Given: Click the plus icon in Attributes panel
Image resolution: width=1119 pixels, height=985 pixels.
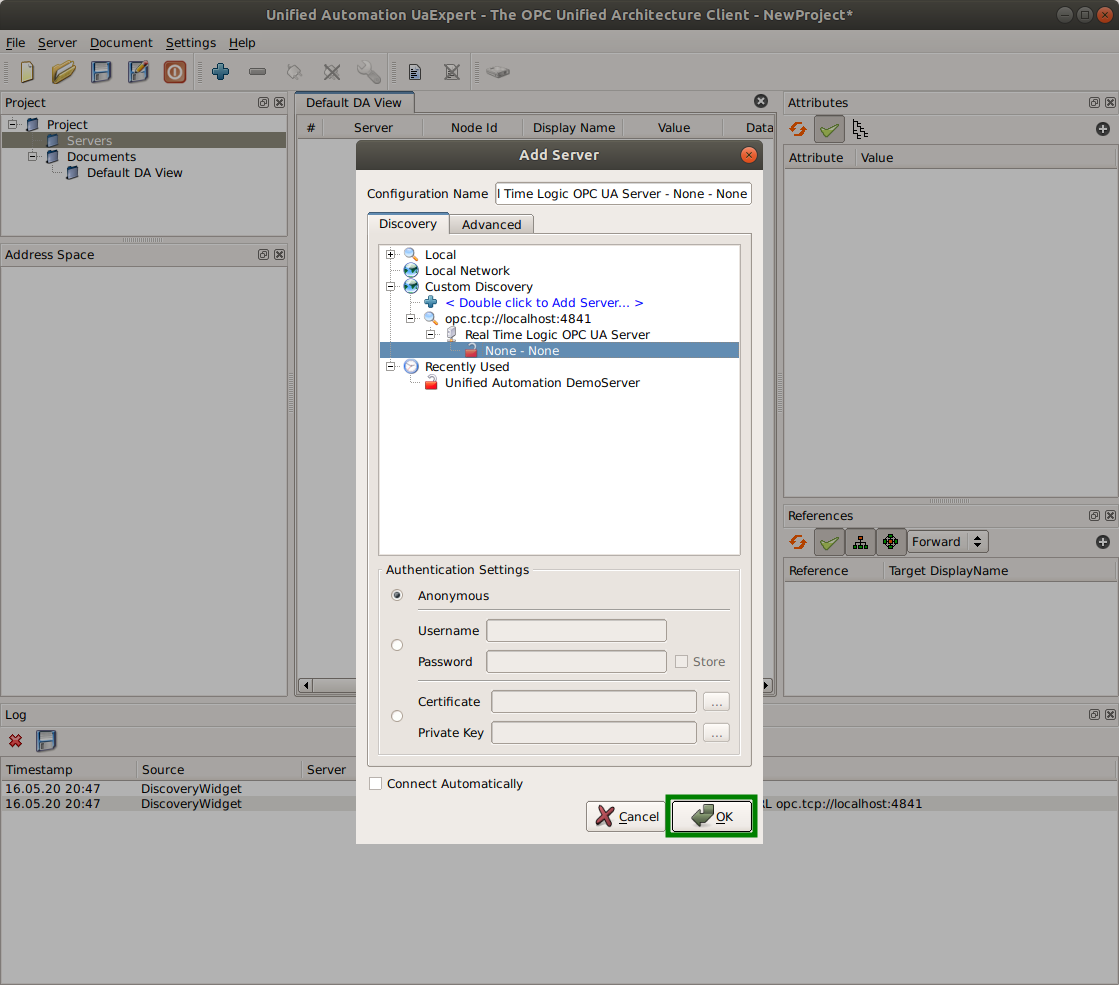Looking at the screenshot, I should click(1103, 129).
